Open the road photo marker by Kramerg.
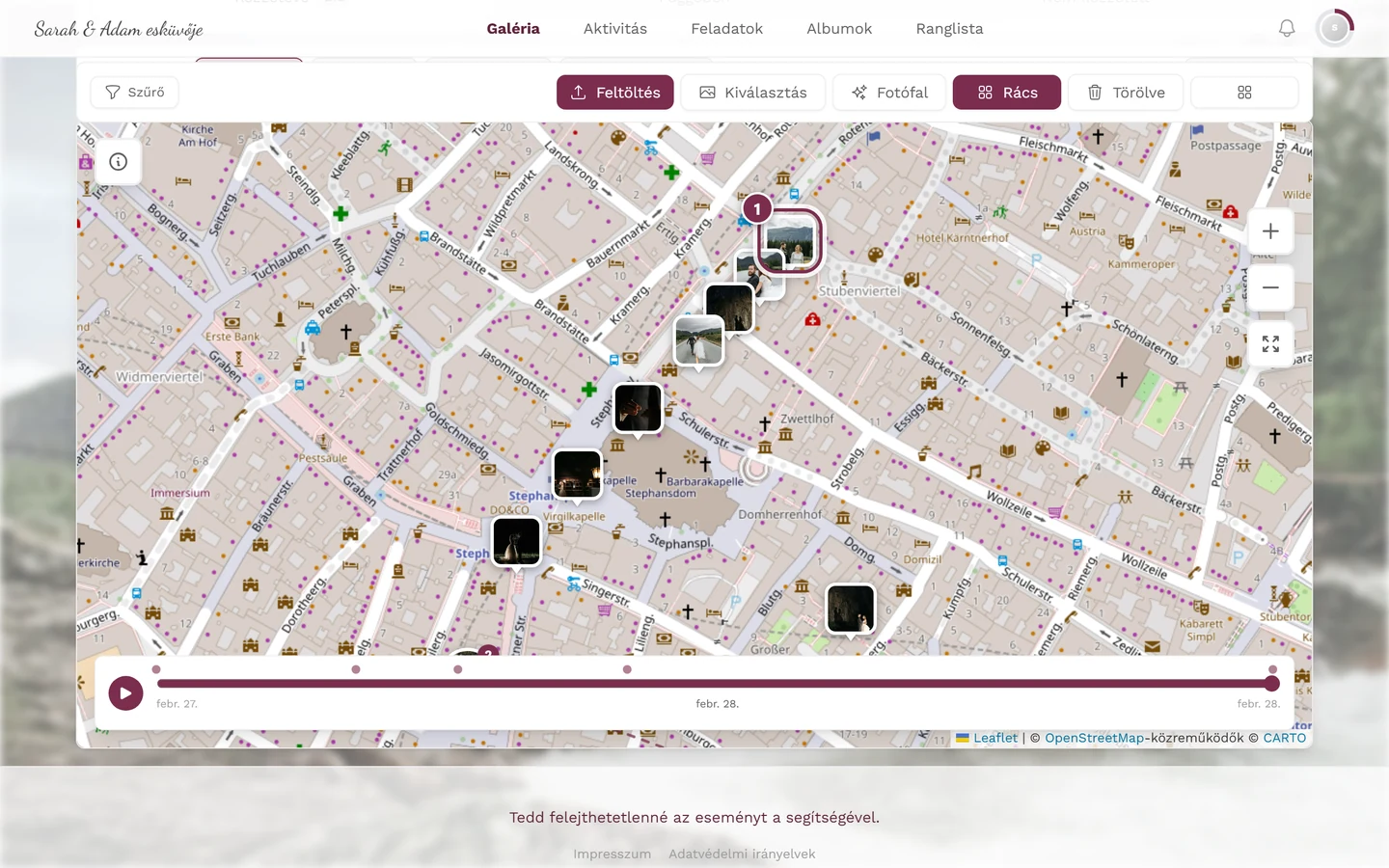Screen dimensions: 1389x868 [698, 340]
